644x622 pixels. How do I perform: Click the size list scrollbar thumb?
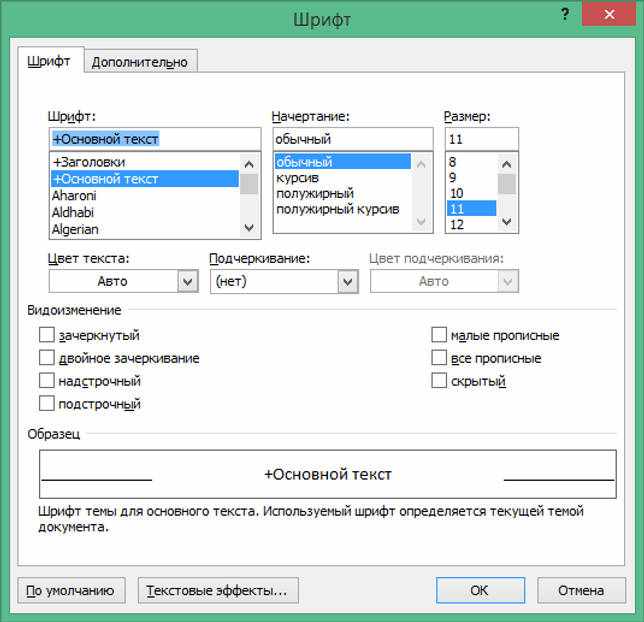pos(507,184)
